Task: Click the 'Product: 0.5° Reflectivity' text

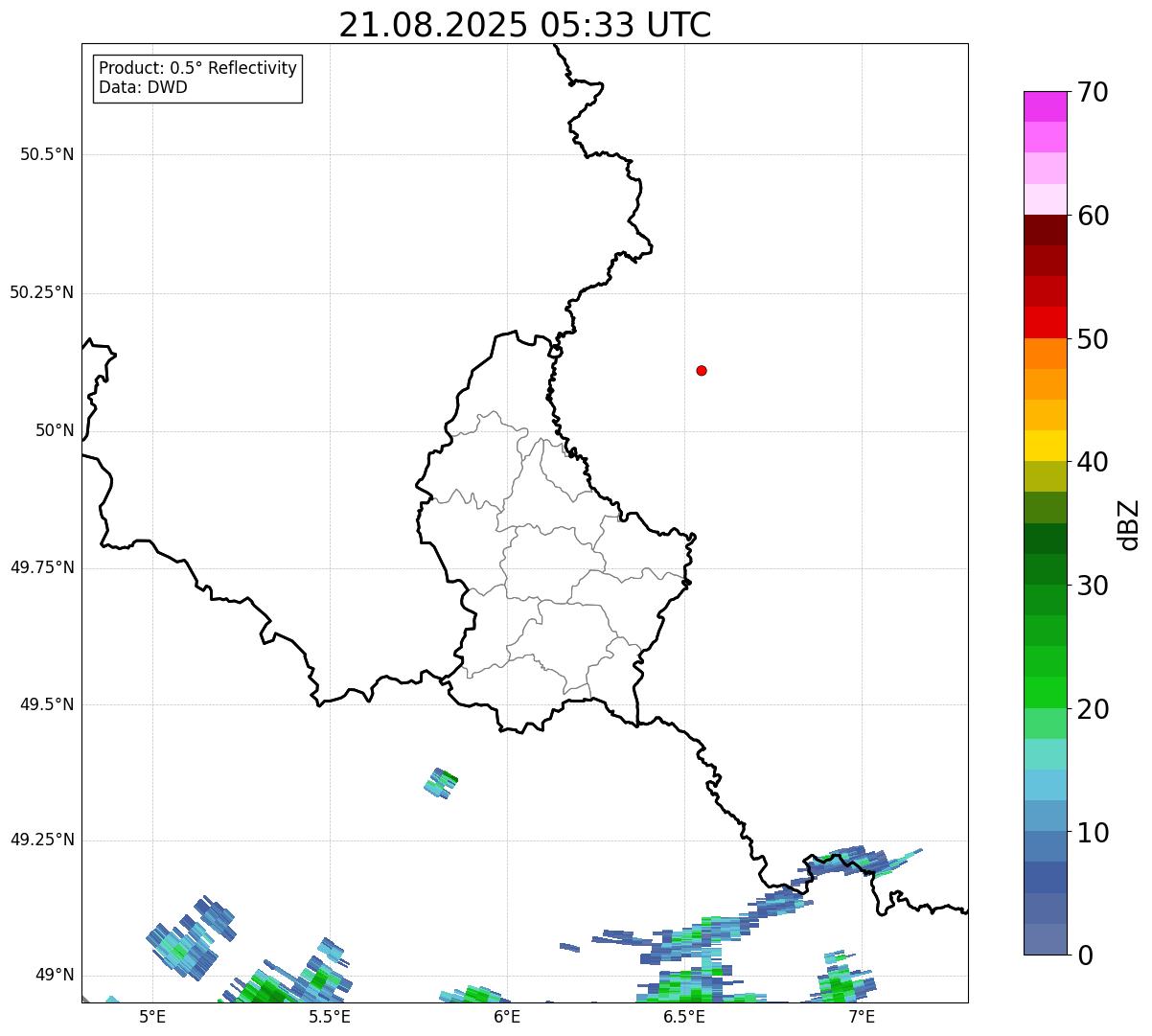Action: click(197, 69)
